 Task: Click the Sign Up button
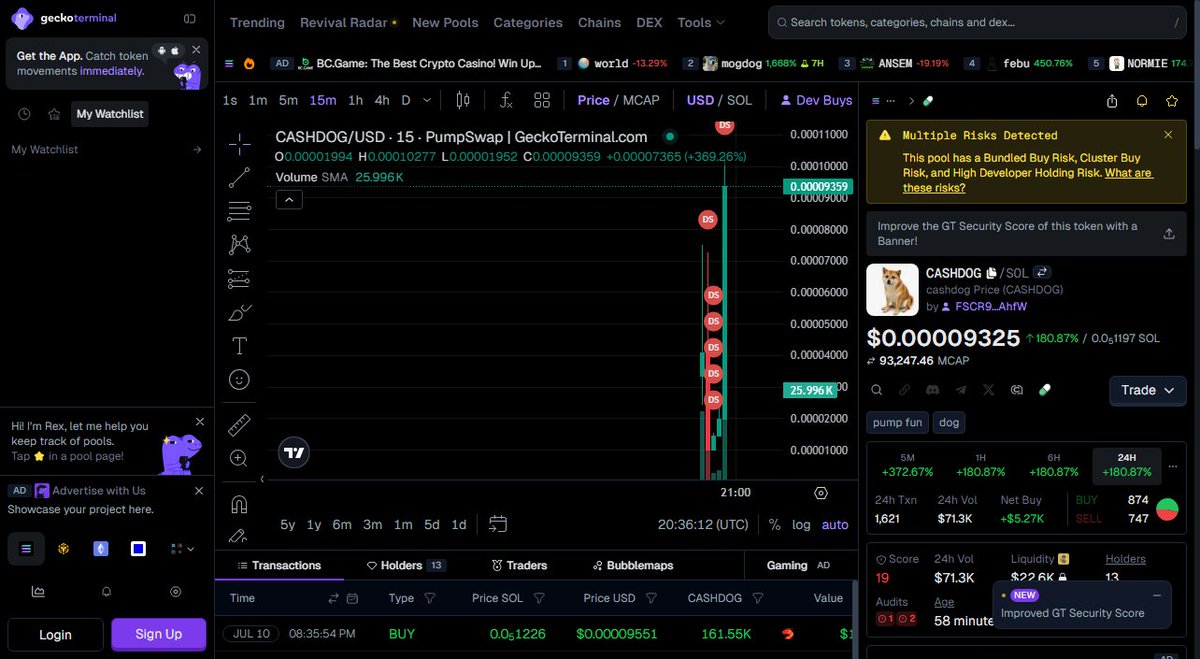159,634
